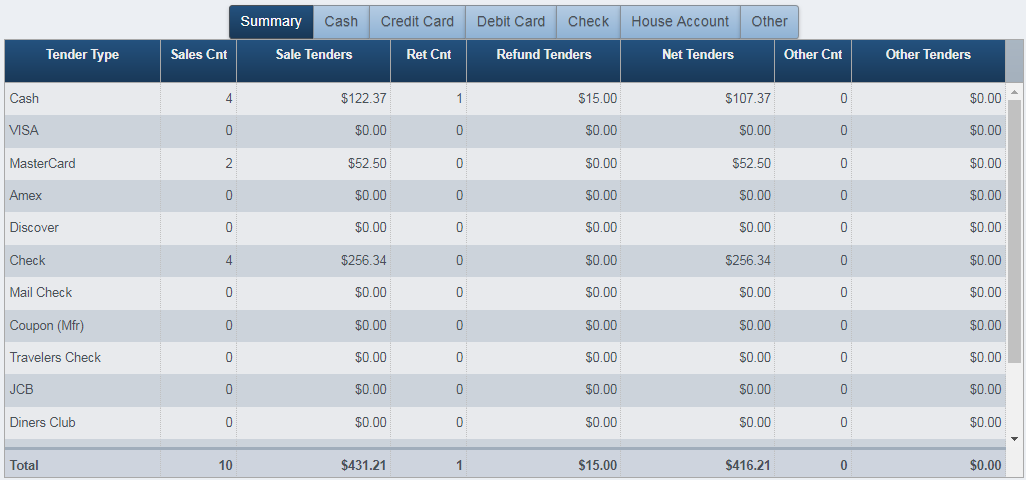The image size is (1026, 480).
Task: Click scrollbar up arrow in table
Action: 1014,92
